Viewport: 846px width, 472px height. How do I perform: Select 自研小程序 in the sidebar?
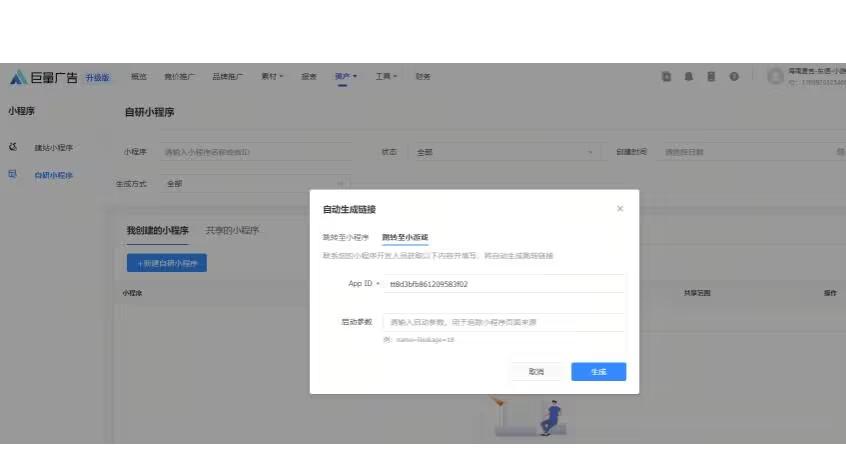(x=53, y=175)
